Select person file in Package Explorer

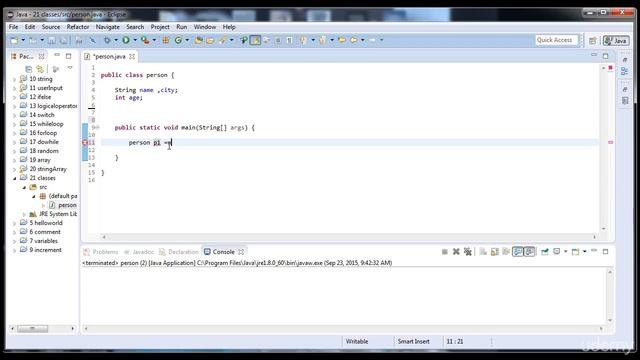pos(62,205)
